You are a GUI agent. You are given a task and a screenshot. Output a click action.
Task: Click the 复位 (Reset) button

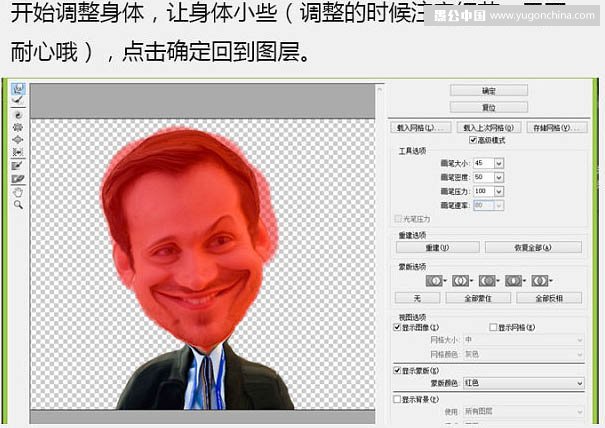point(489,107)
